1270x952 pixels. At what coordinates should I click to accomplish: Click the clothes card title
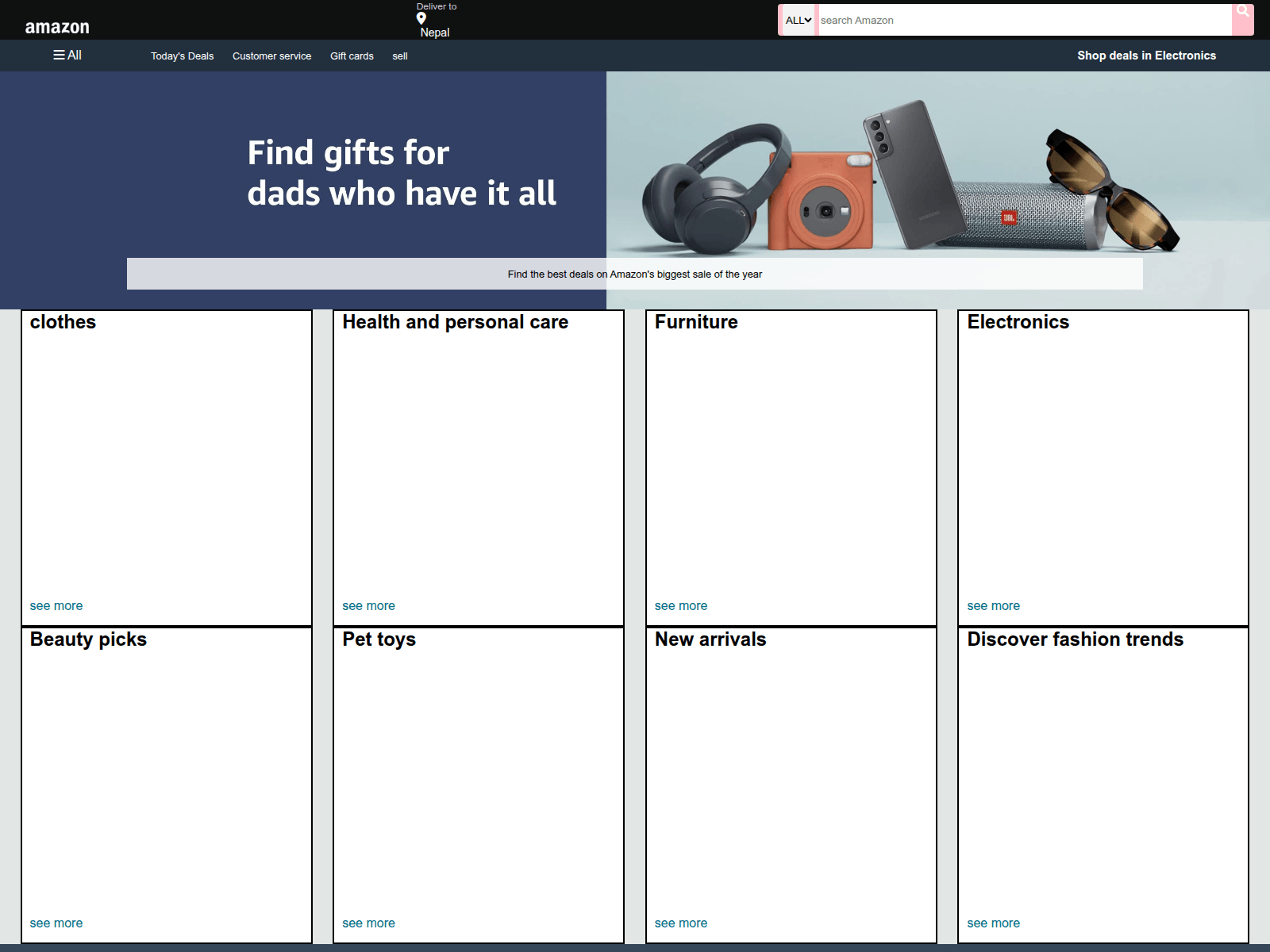pyautogui.click(x=63, y=322)
